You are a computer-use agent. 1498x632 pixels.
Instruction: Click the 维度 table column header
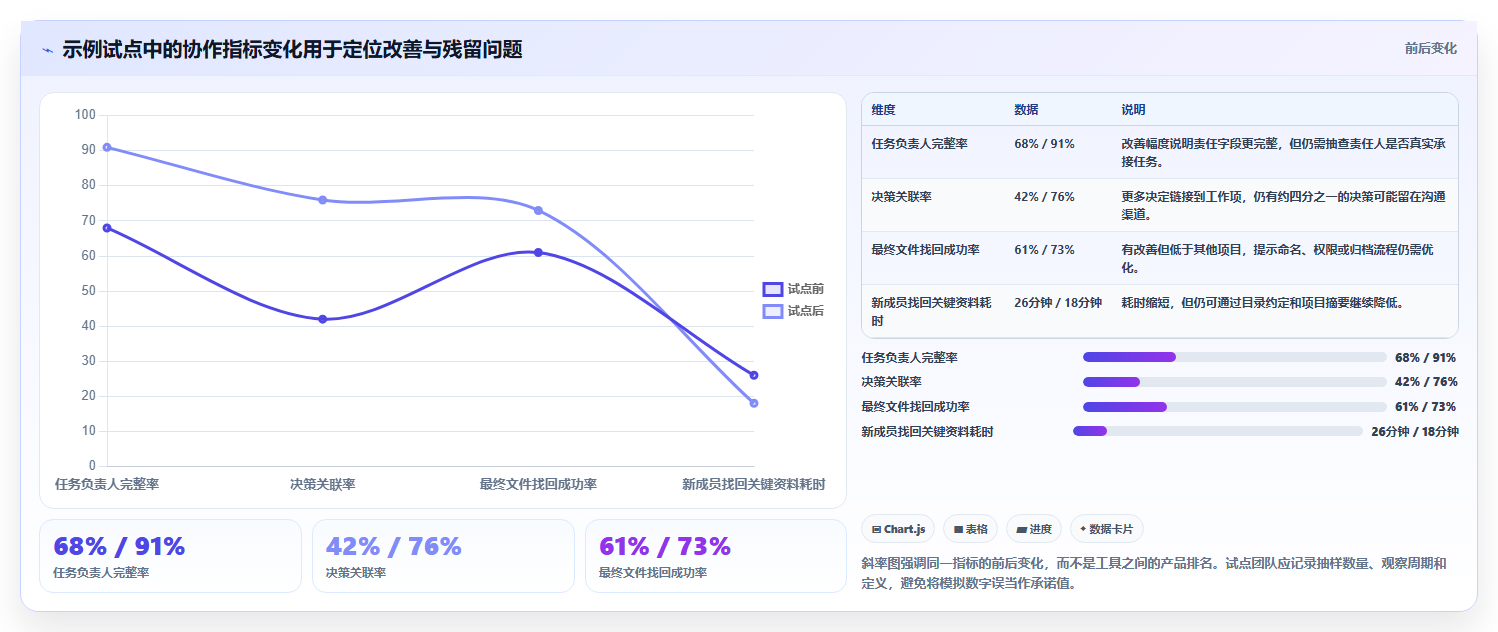[884, 109]
